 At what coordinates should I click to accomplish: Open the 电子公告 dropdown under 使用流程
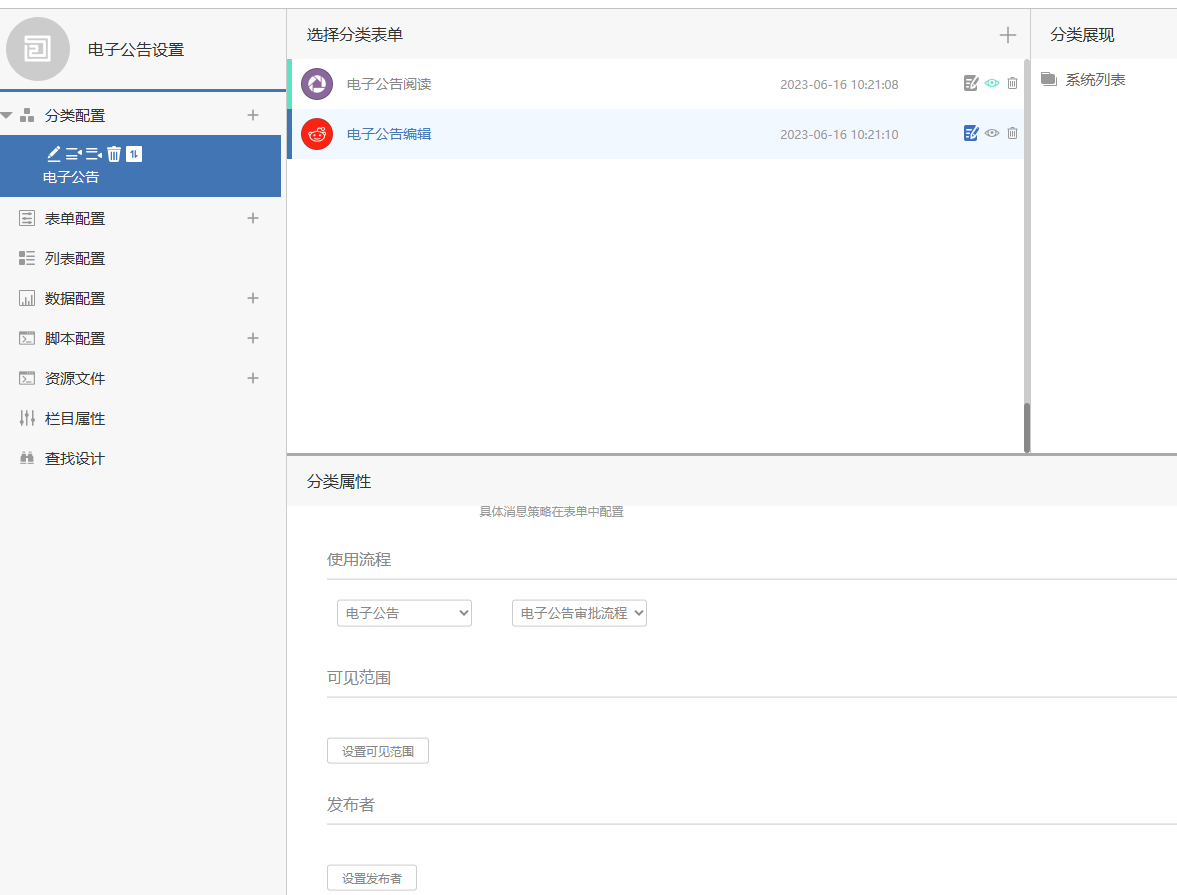404,613
